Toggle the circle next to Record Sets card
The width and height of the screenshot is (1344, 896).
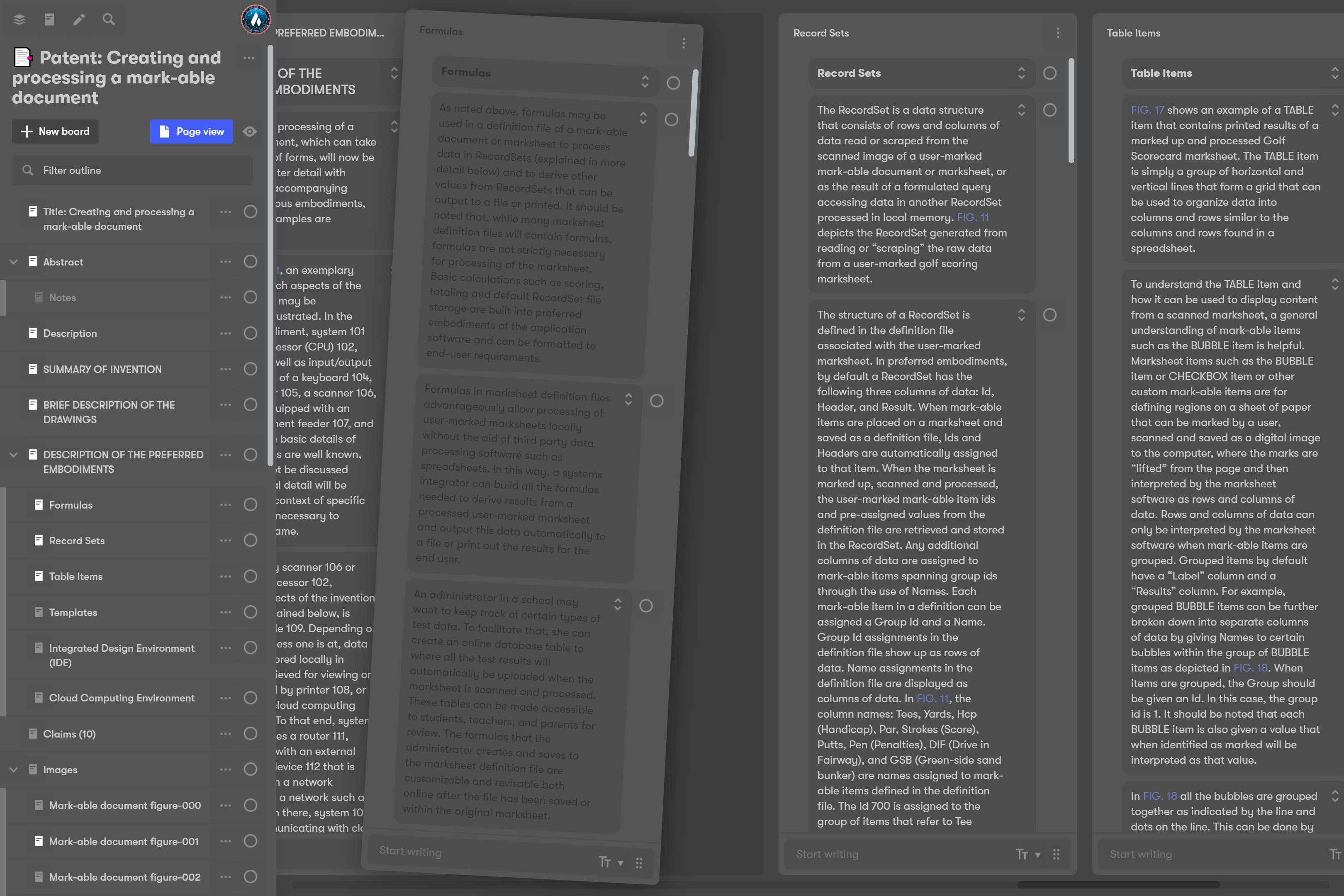[x=1050, y=73]
